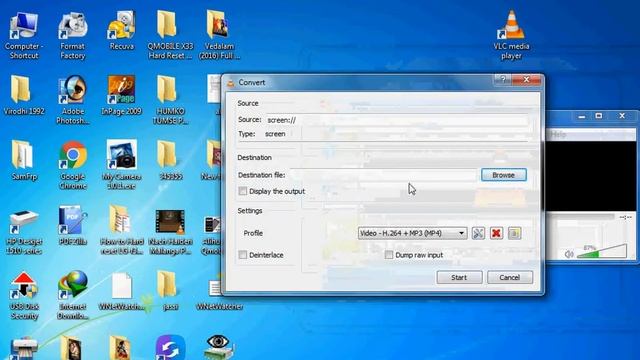The width and height of the screenshot is (640, 360).
Task: Delete the selected profile with the red X icon
Action: 496,233
